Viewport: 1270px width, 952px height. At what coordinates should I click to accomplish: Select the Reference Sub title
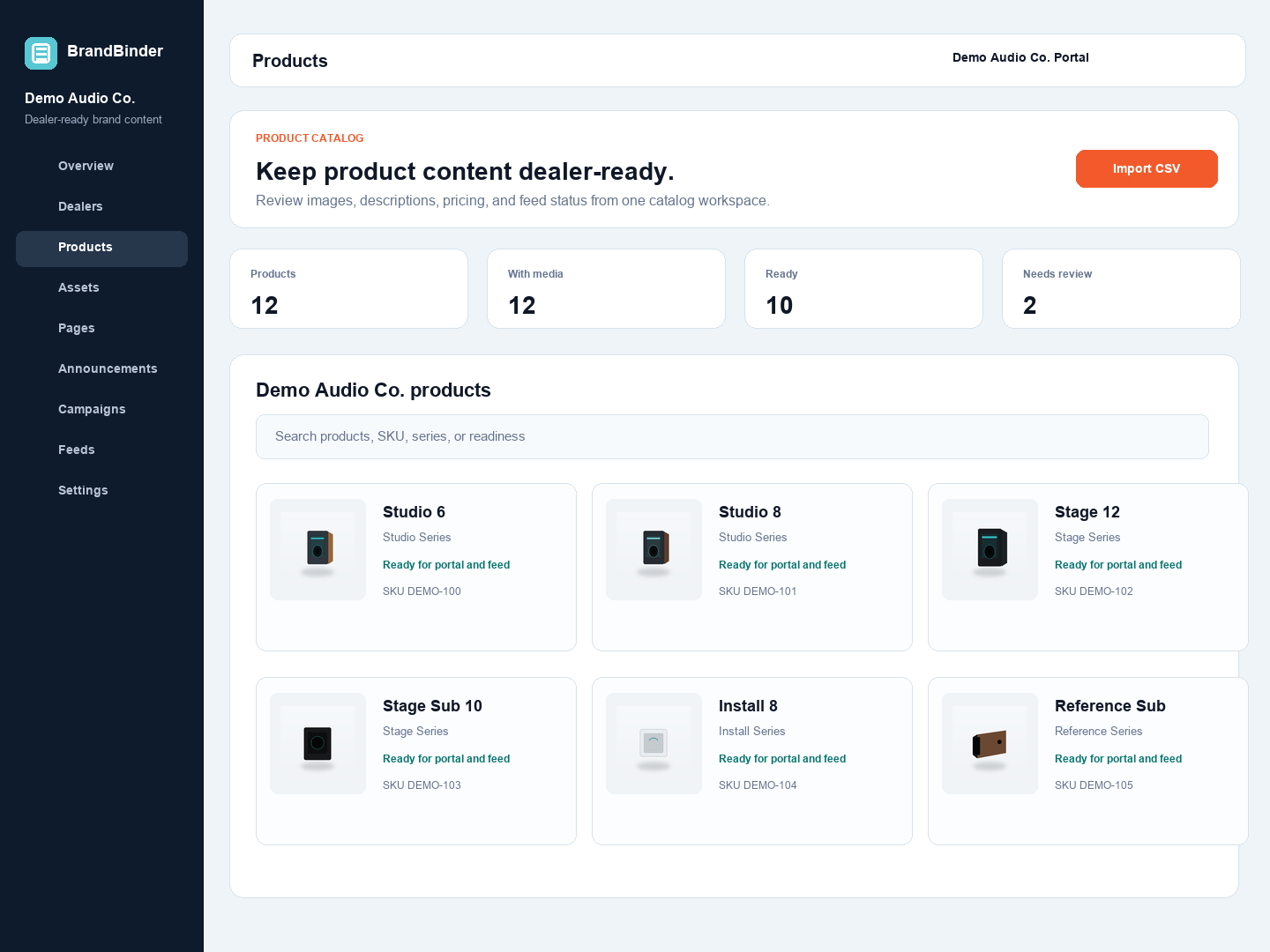tap(1110, 706)
